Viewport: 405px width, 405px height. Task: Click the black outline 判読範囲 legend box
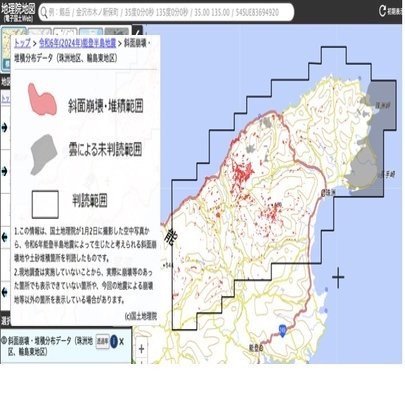click(x=45, y=204)
